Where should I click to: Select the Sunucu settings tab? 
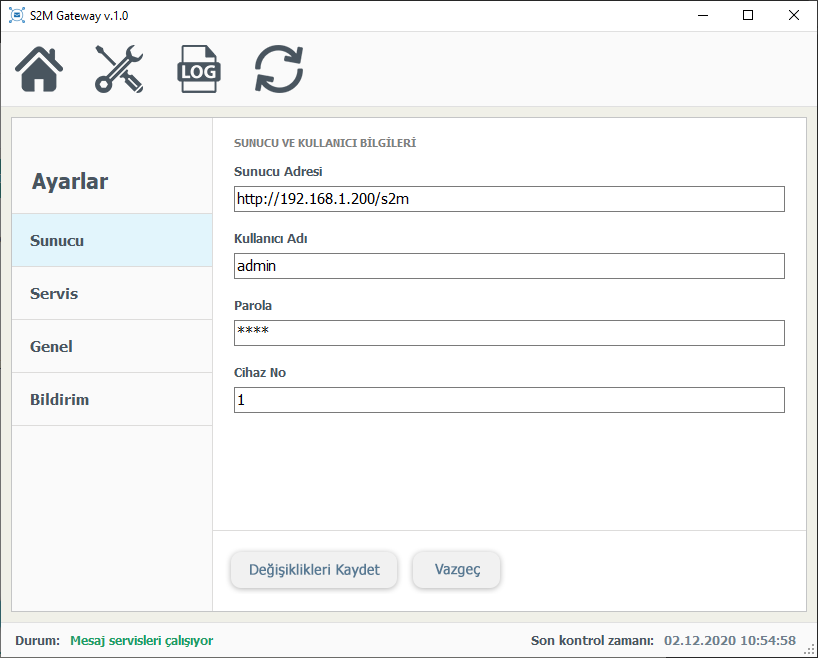[112, 240]
